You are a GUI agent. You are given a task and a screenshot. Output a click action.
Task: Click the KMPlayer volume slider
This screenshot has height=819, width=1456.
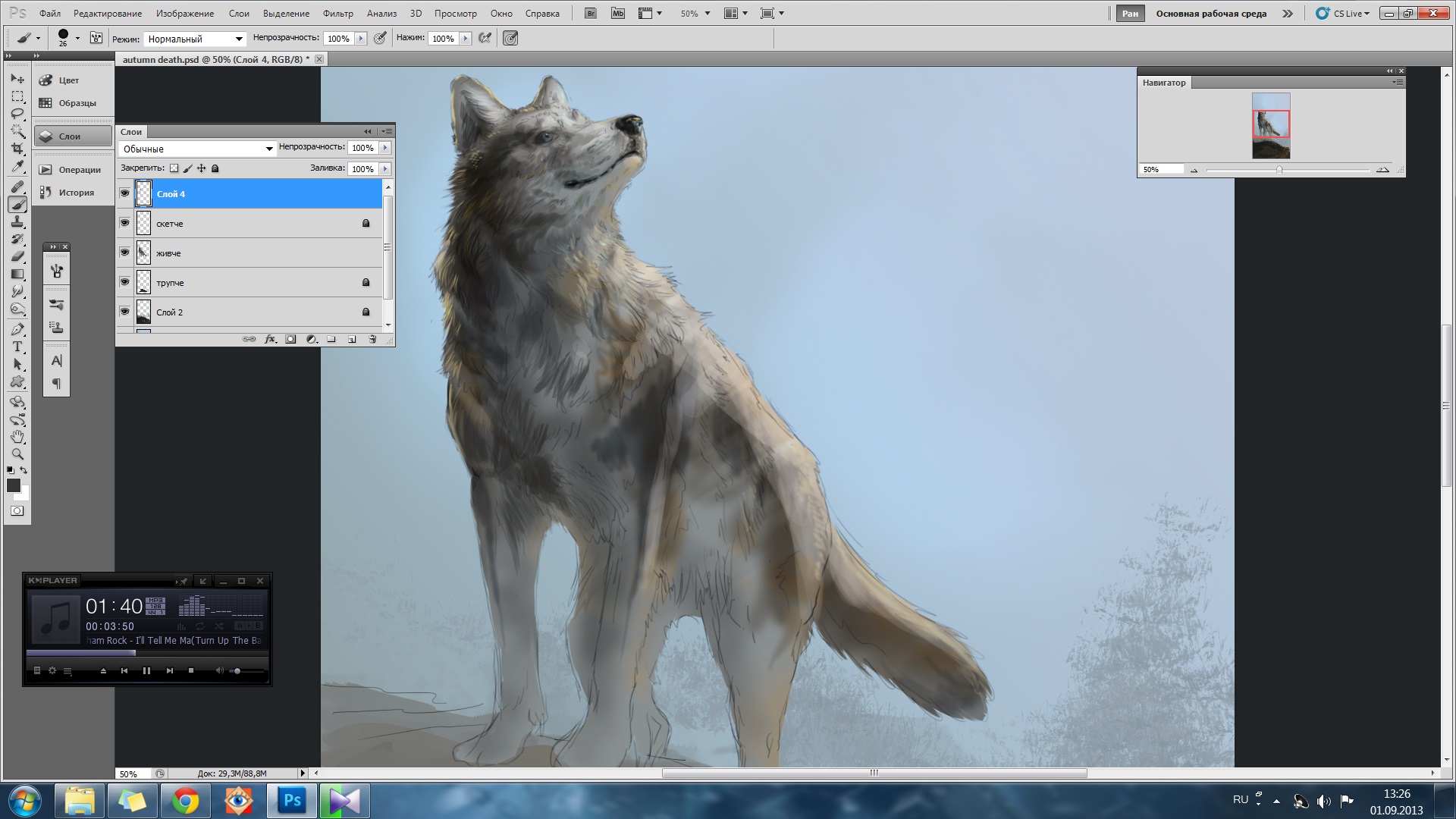246,671
